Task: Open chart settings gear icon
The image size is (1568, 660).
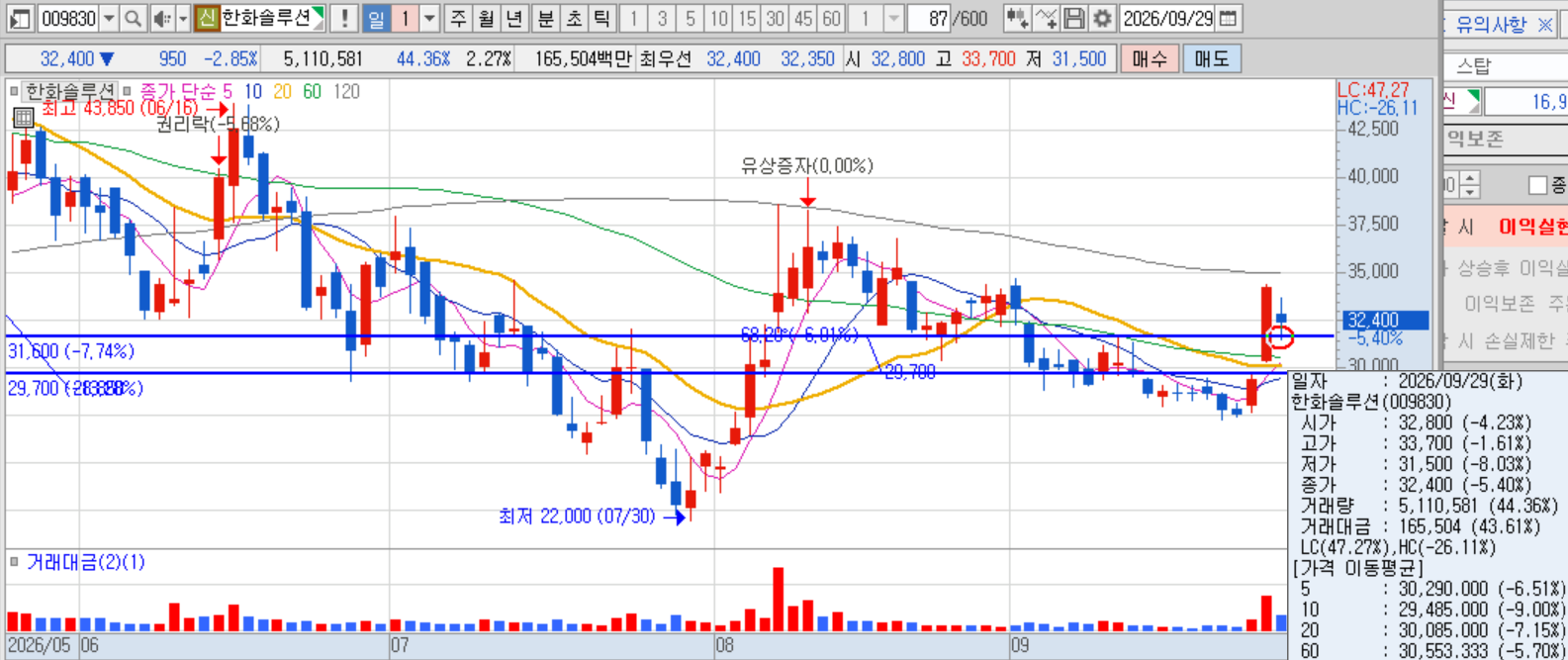Action: click(x=1102, y=18)
